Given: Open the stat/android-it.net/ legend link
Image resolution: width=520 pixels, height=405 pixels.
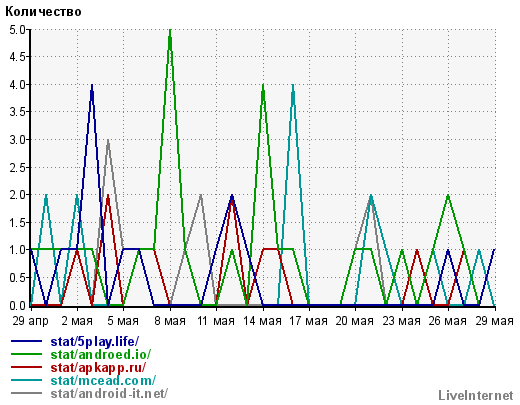Looking at the screenshot, I should point(109,393).
